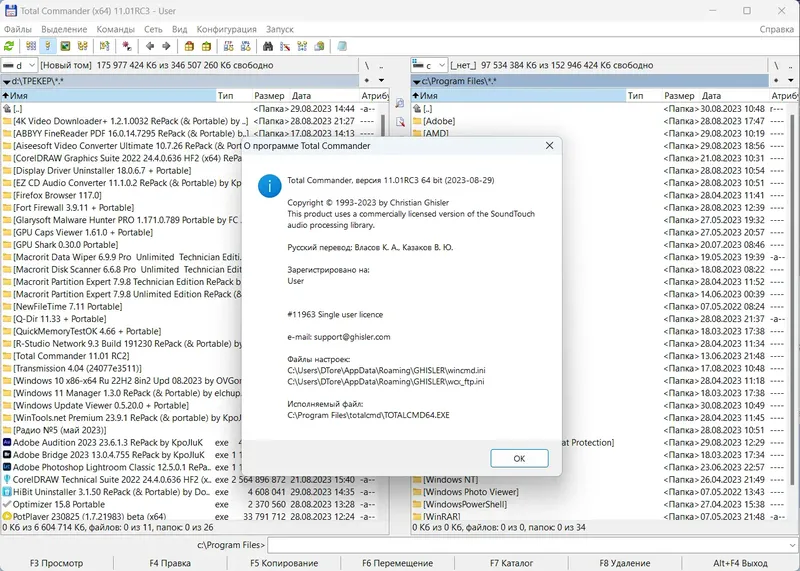Open the Запуск menu
Viewport: 800px width, 571px height.
pos(280,29)
